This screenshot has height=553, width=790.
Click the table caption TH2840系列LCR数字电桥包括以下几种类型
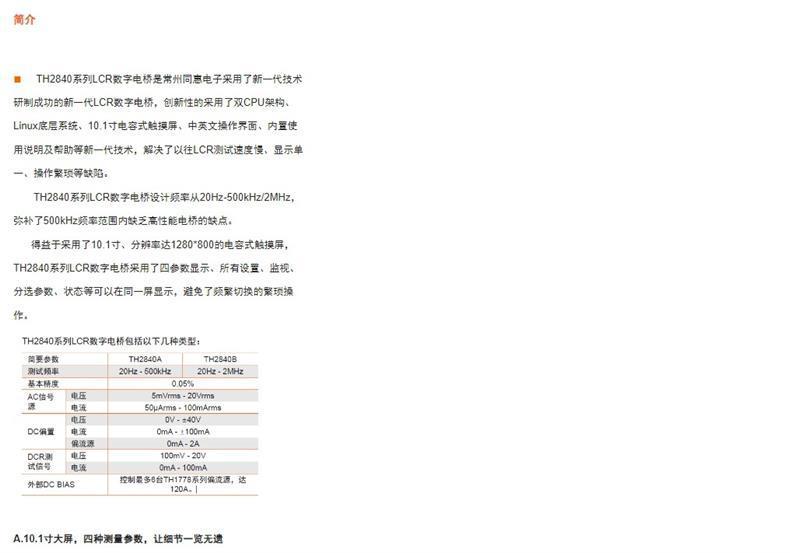click(x=111, y=341)
